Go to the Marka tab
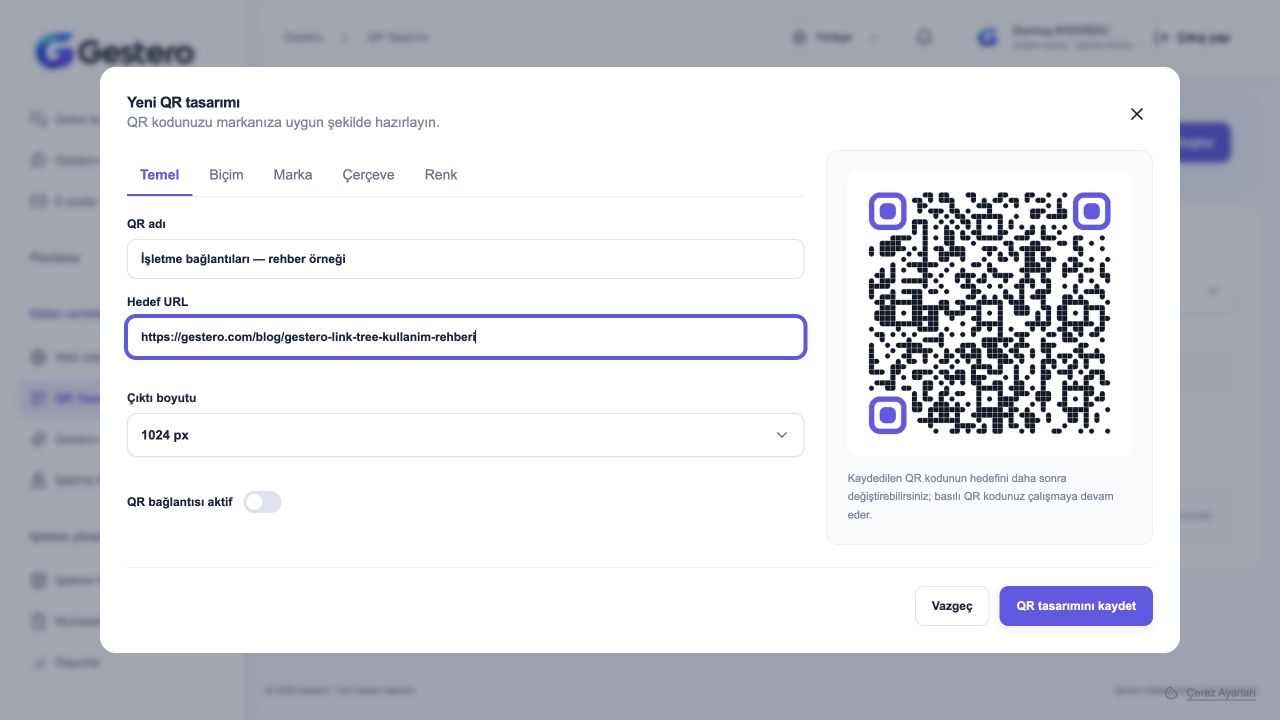Viewport: 1280px width, 720px height. pos(293,175)
